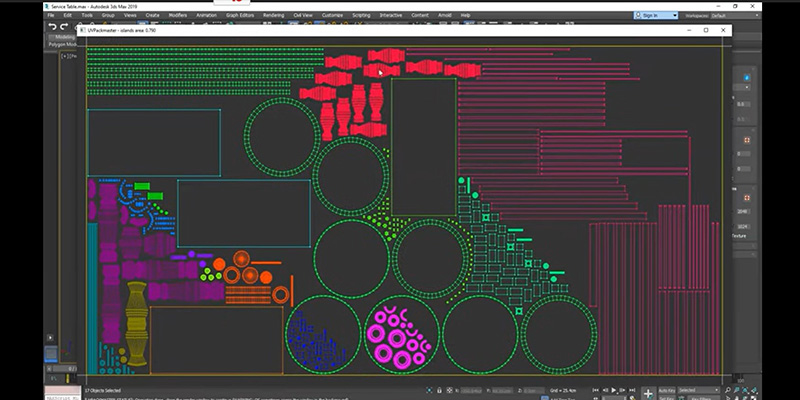Toggle Auto Key mode

point(667,390)
